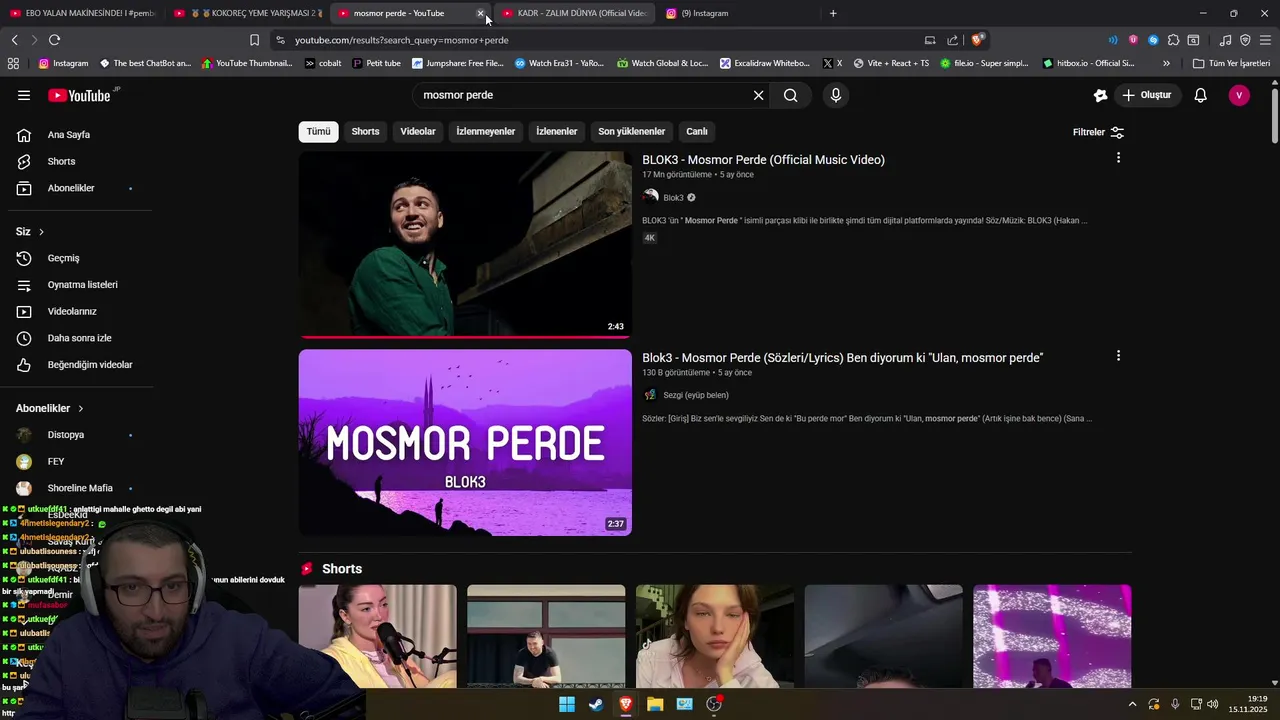Select the Canlı filter chip
1280x720 pixels.
tap(697, 132)
